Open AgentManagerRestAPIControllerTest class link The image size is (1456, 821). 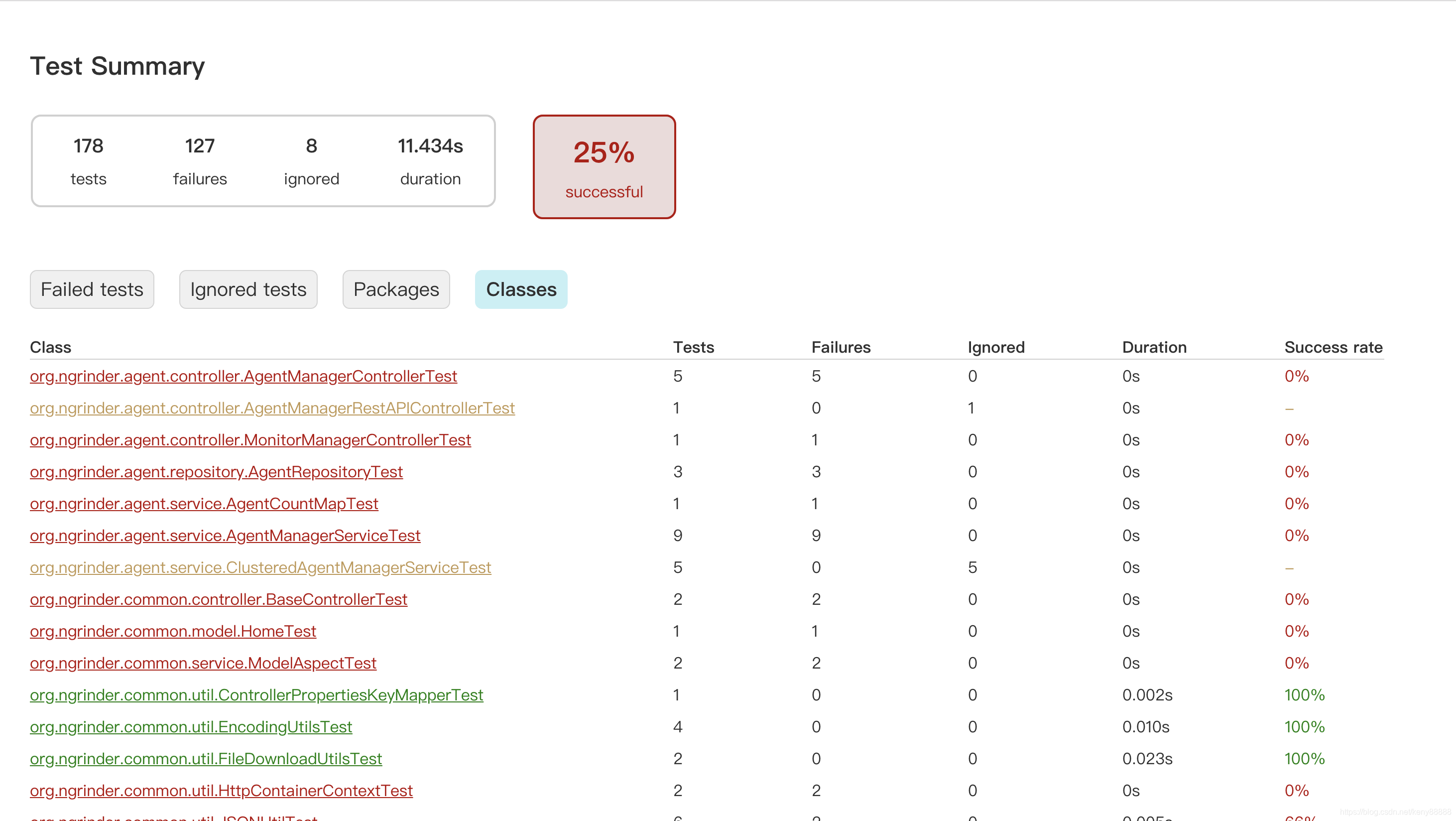pyautogui.click(x=272, y=408)
